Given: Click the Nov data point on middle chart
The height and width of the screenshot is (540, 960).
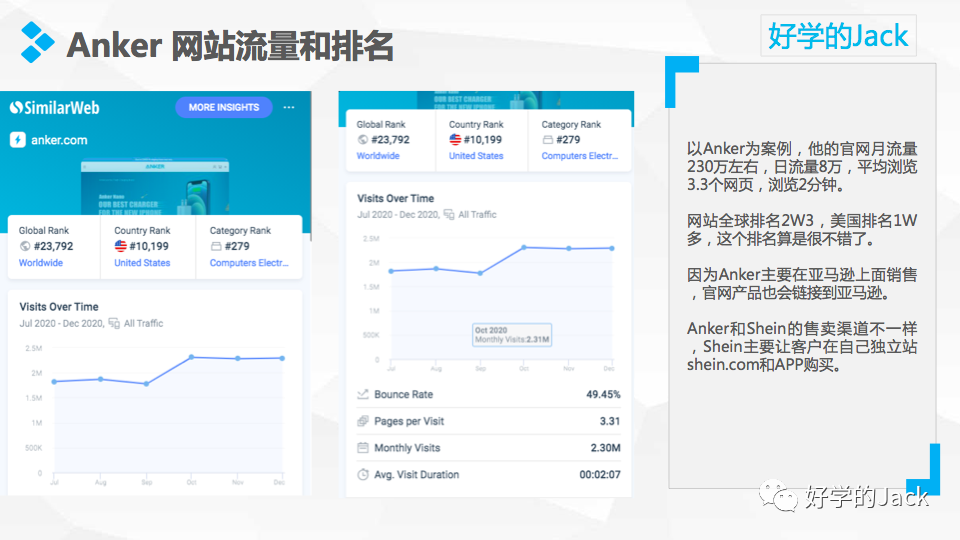Looking at the screenshot, I should click(x=569, y=249).
